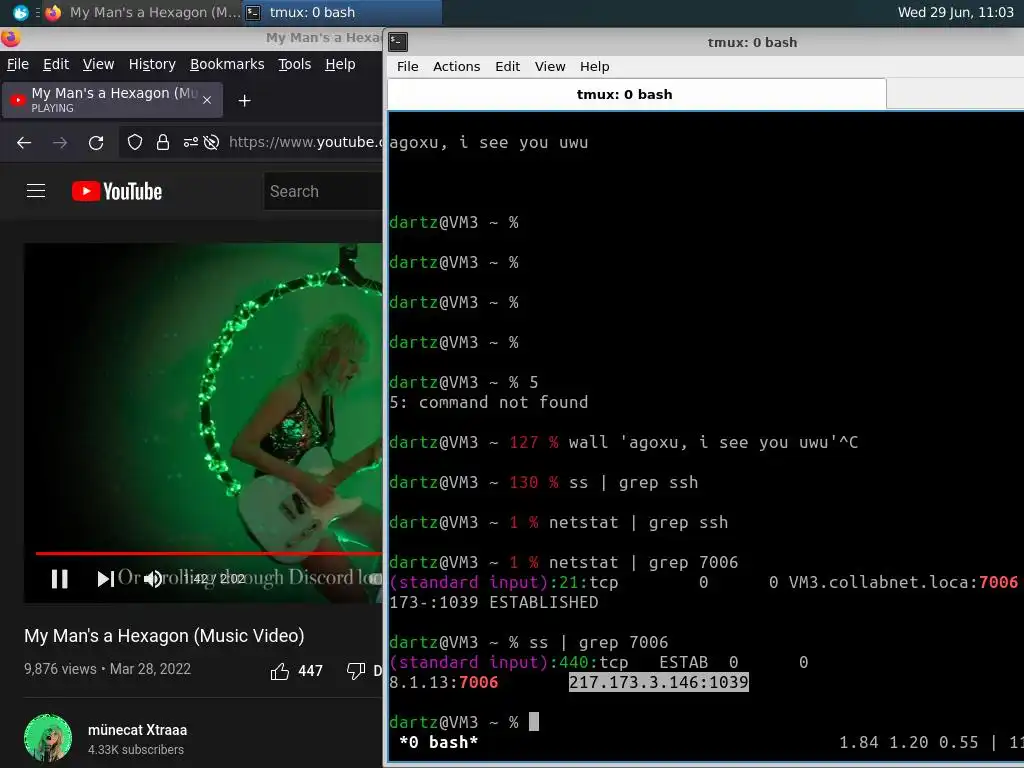This screenshot has height=768, width=1024.
Task: Click the YouTube Search box
Action: click(x=323, y=191)
